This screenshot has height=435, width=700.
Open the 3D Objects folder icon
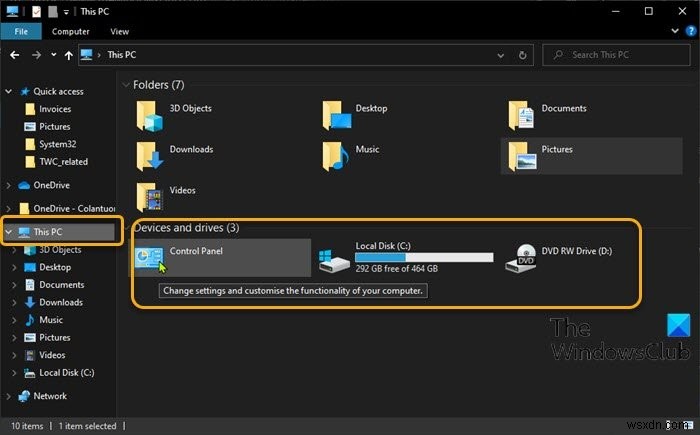[150, 116]
